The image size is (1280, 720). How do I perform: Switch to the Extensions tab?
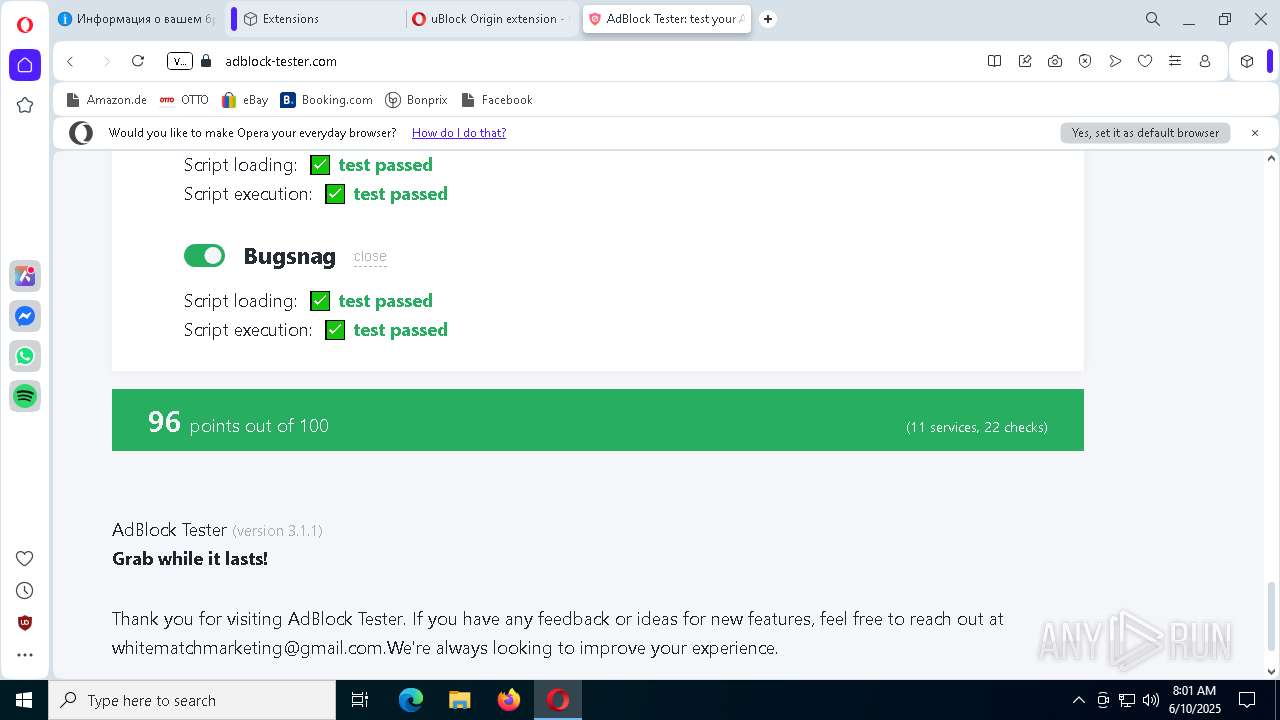pos(320,19)
